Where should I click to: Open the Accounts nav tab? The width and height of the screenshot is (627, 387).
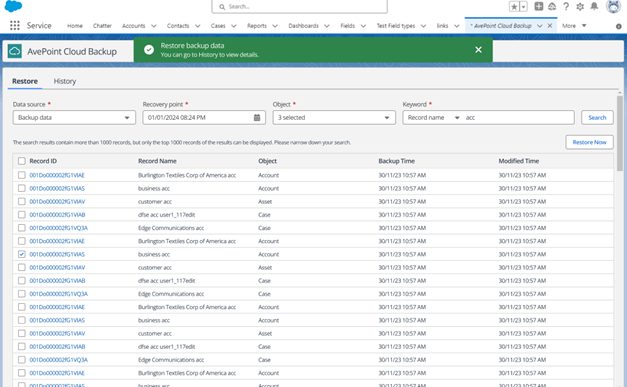point(134,26)
